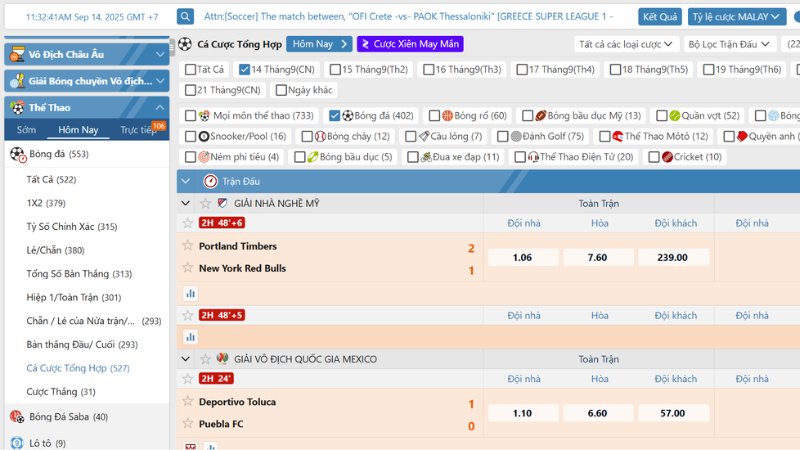Check Cricket (10) checkbox

click(654, 157)
